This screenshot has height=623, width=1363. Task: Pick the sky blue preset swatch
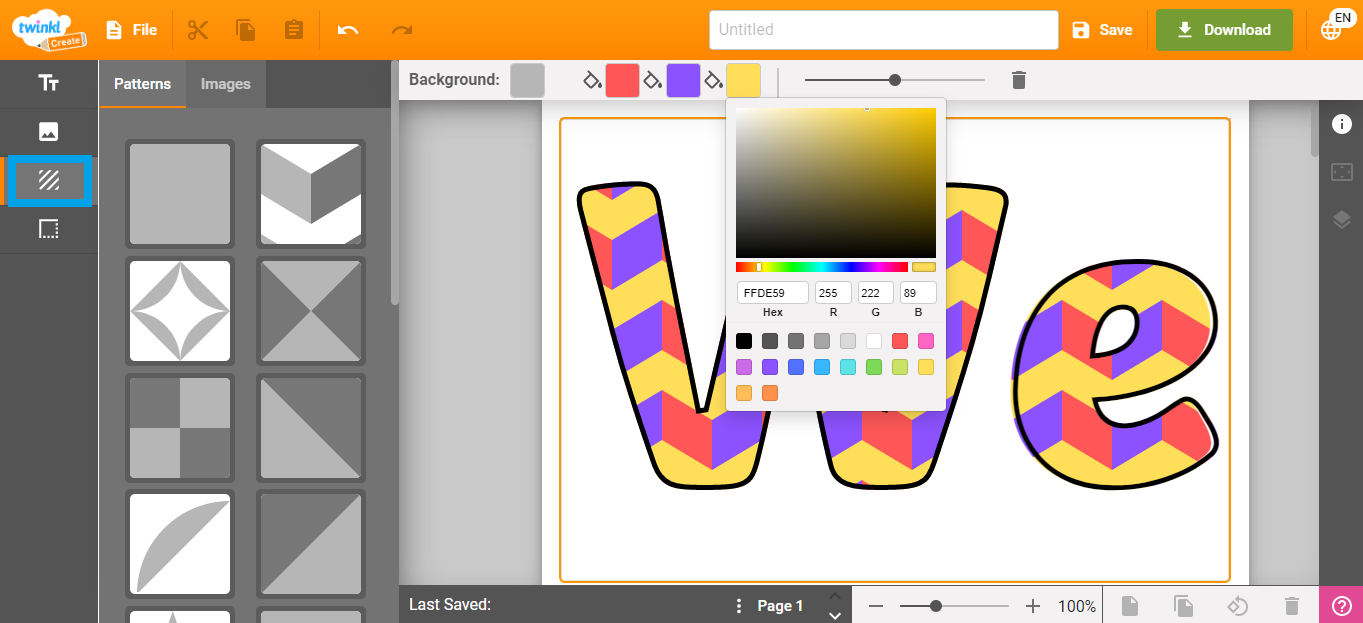pyautogui.click(x=822, y=367)
